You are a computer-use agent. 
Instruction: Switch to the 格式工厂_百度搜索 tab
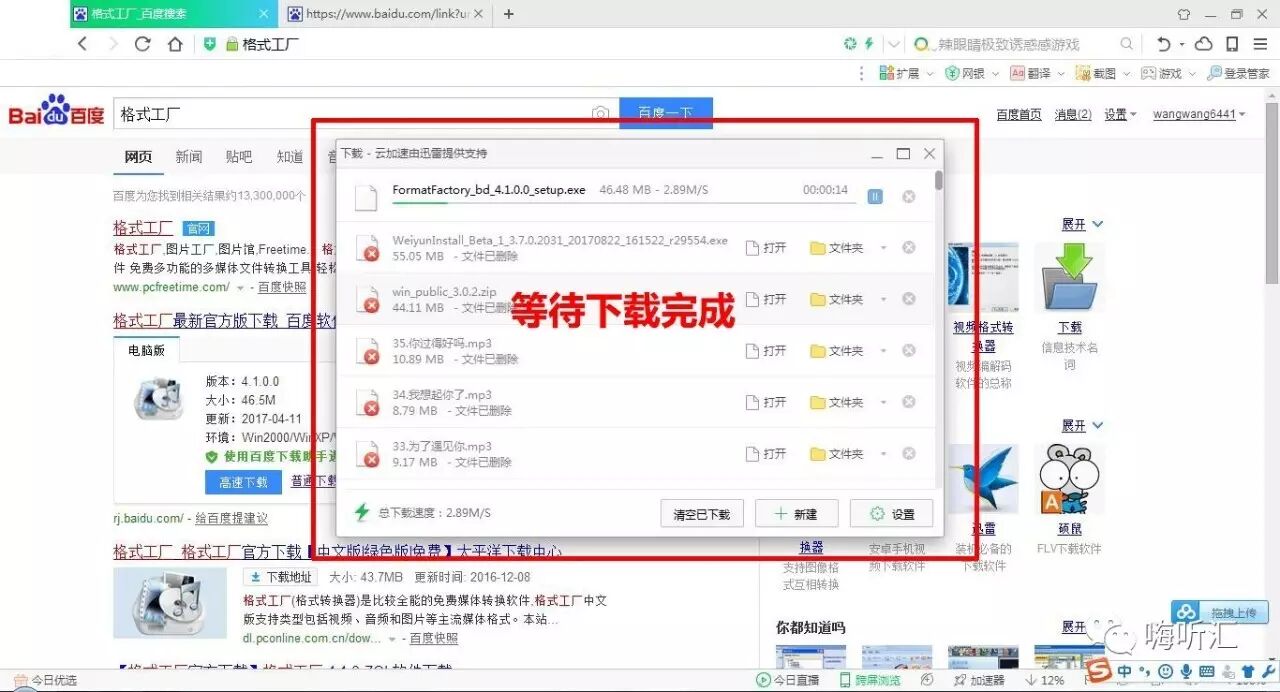point(172,14)
